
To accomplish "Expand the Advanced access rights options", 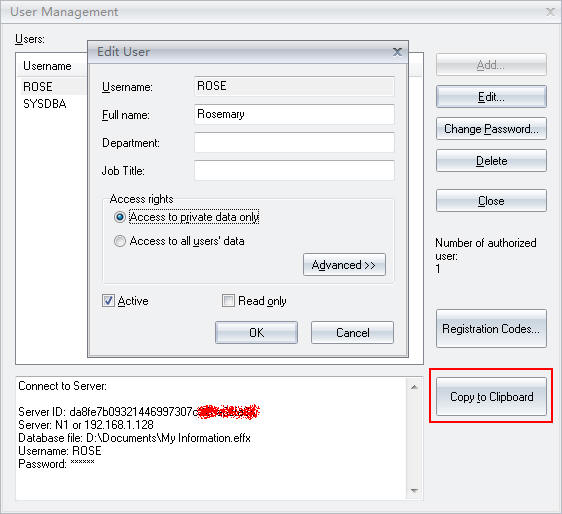I will [344, 265].
